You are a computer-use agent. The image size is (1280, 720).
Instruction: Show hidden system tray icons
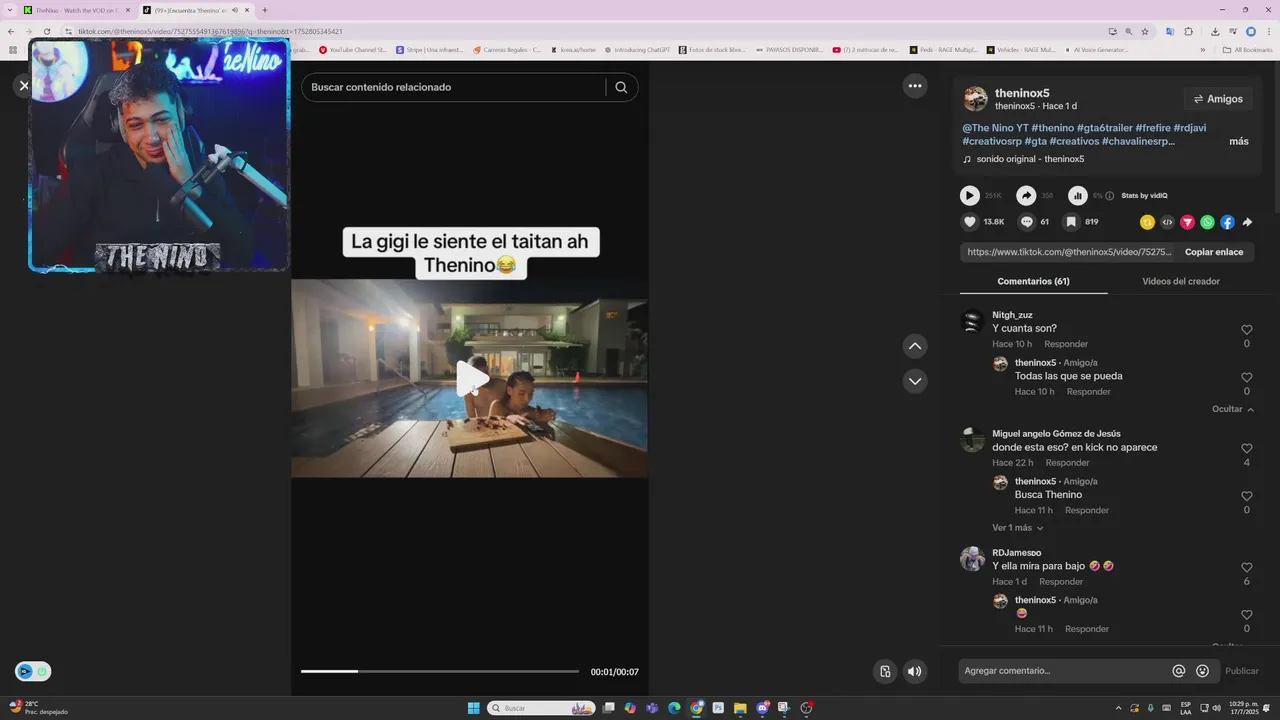[x=1118, y=708]
